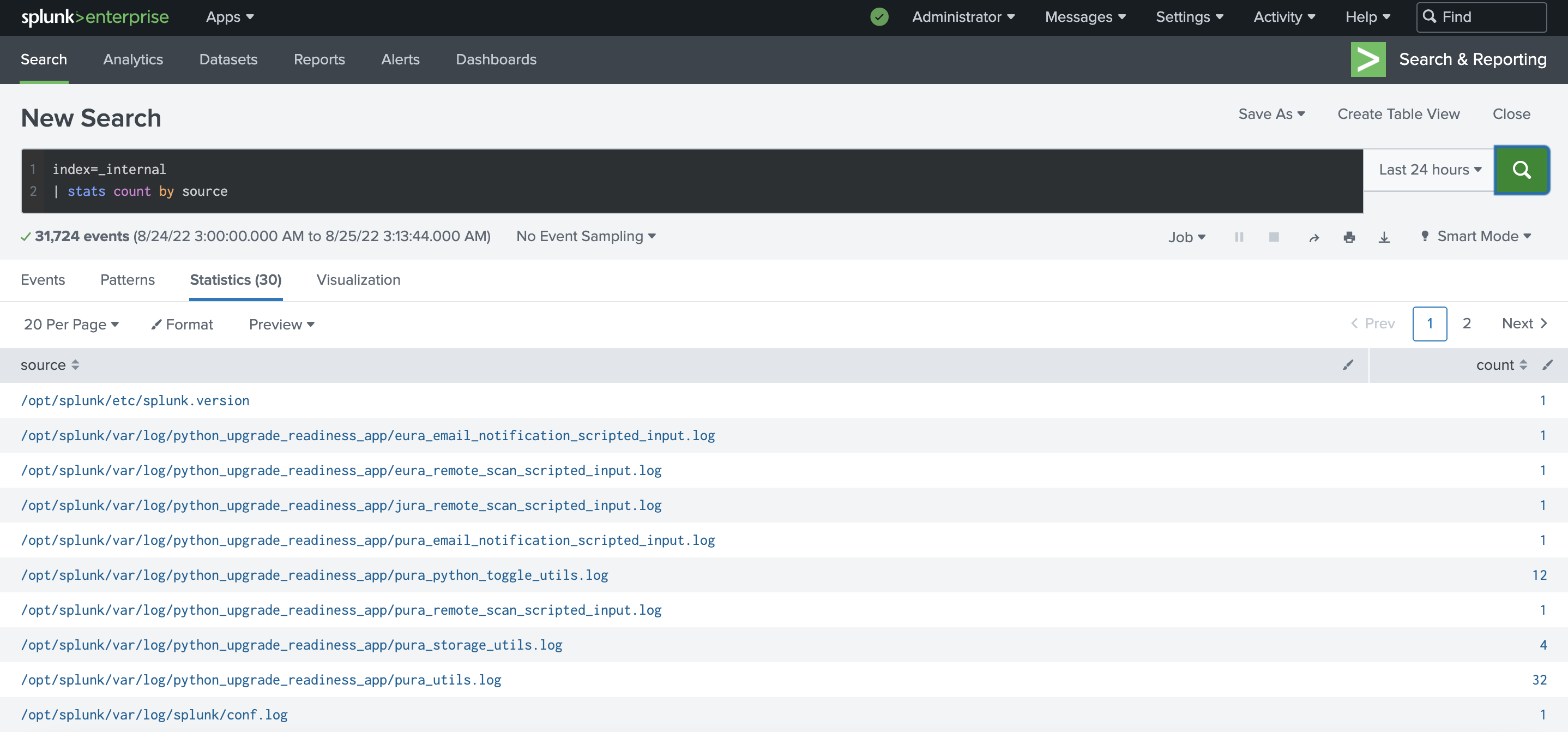Click the eura_email_notification_scripted_input.log source
The height and width of the screenshot is (732, 1568).
[x=367, y=435]
